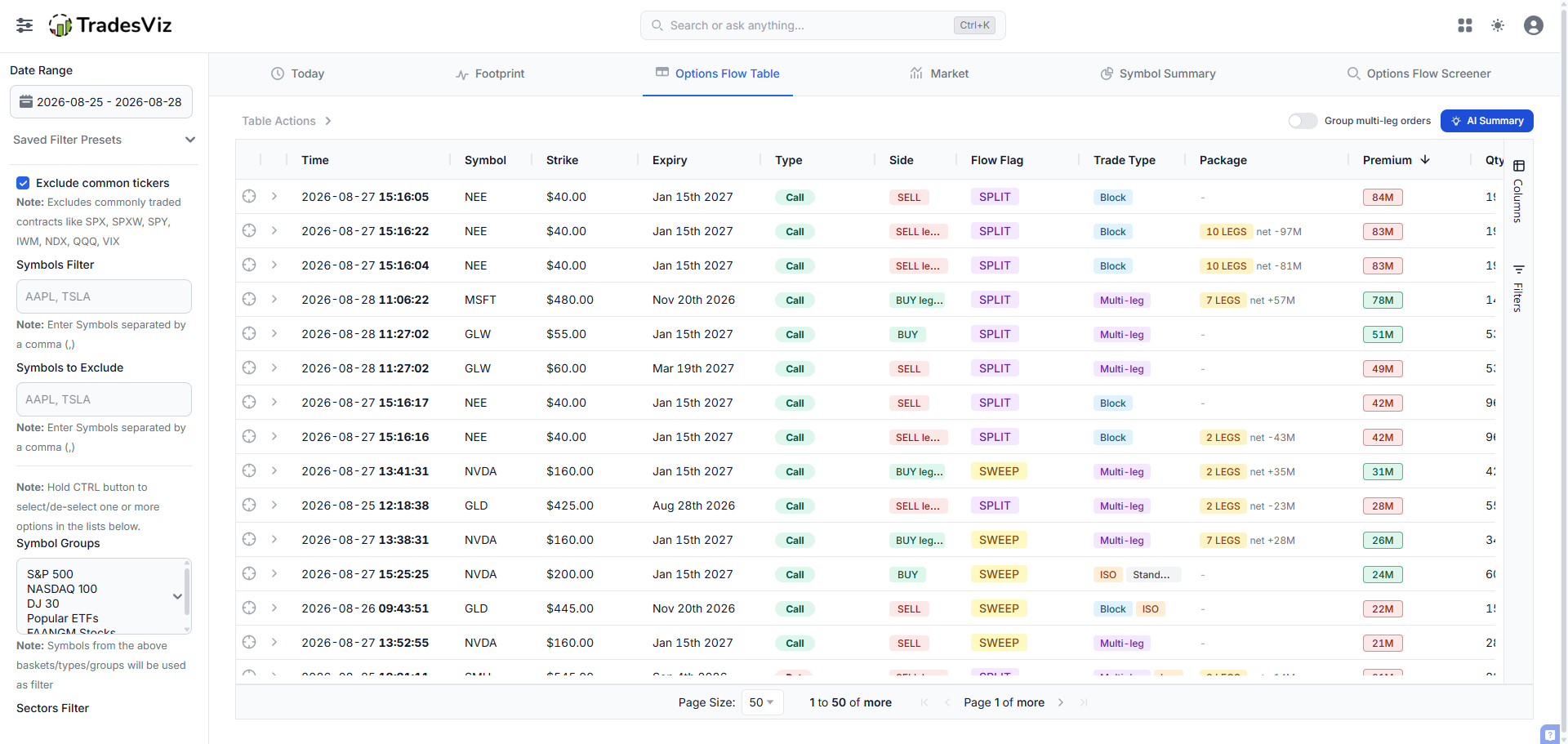Click the circle icon on GLW $60.00 row
Image resolution: width=1568 pixels, height=744 pixels.
coord(249,368)
